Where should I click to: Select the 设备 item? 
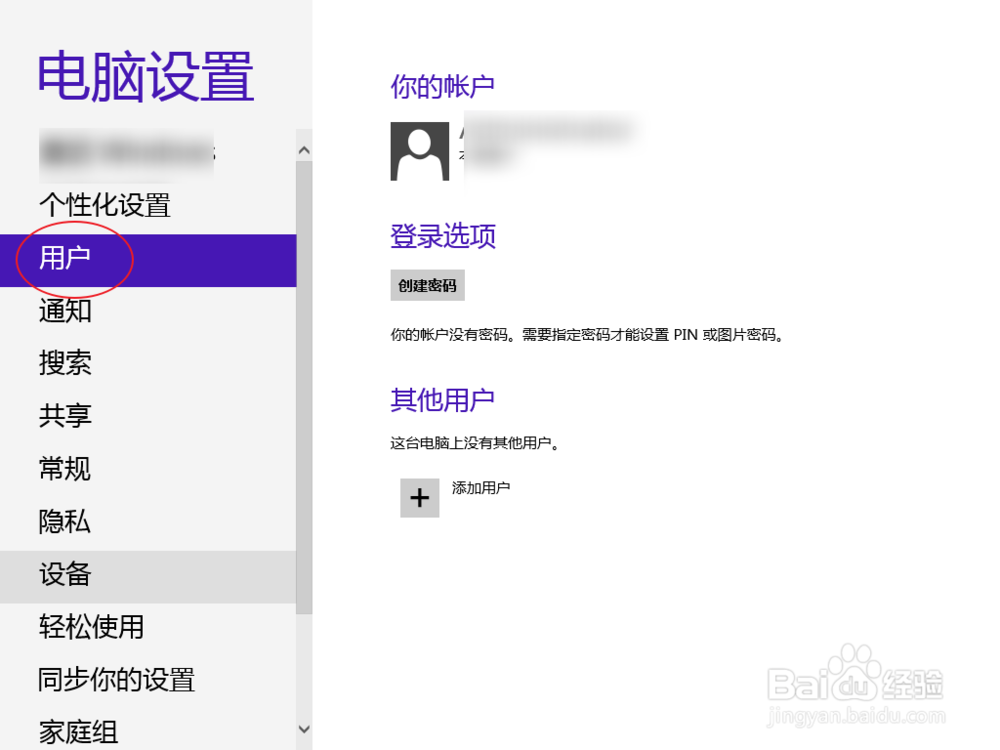148,577
